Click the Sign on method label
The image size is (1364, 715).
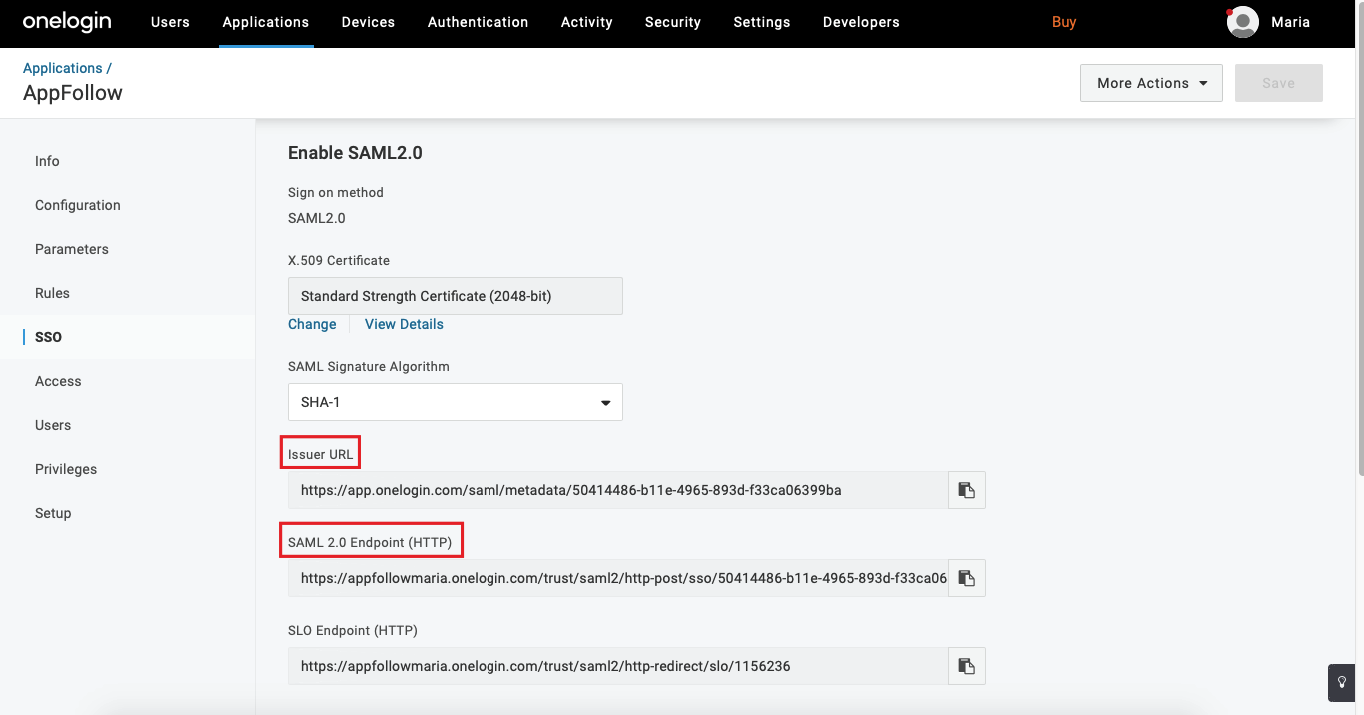(x=336, y=192)
